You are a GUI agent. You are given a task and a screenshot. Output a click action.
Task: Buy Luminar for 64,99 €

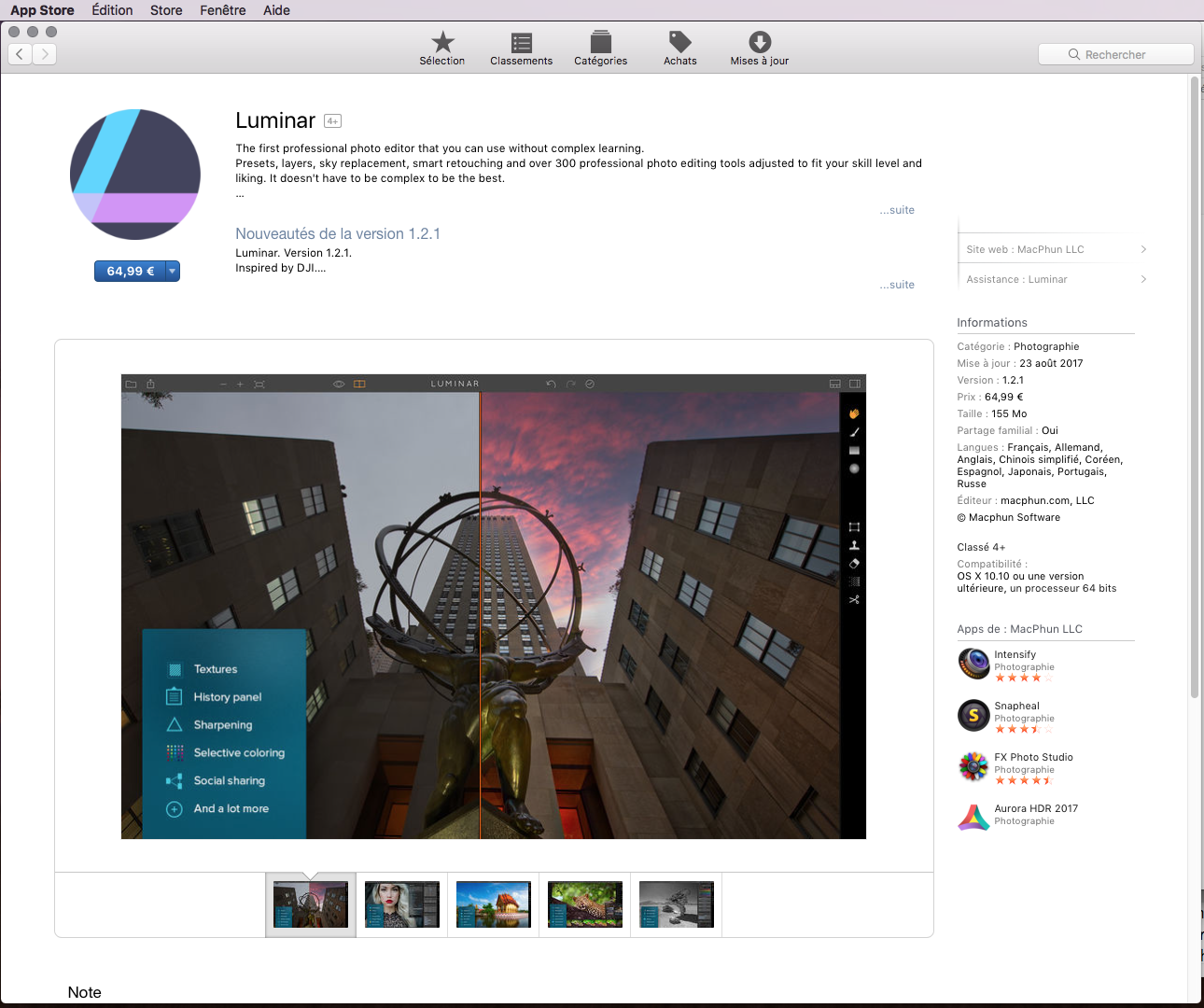130,271
